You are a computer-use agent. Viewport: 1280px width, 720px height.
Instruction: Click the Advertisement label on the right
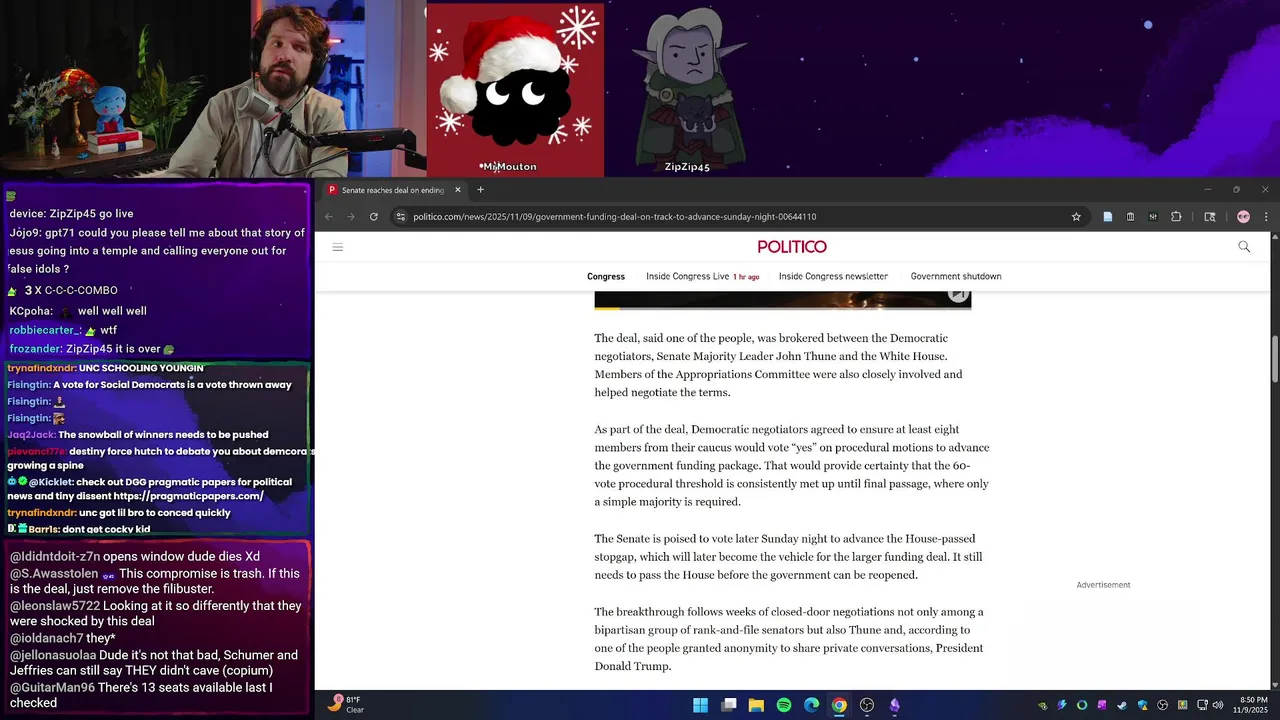coord(1103,585)
